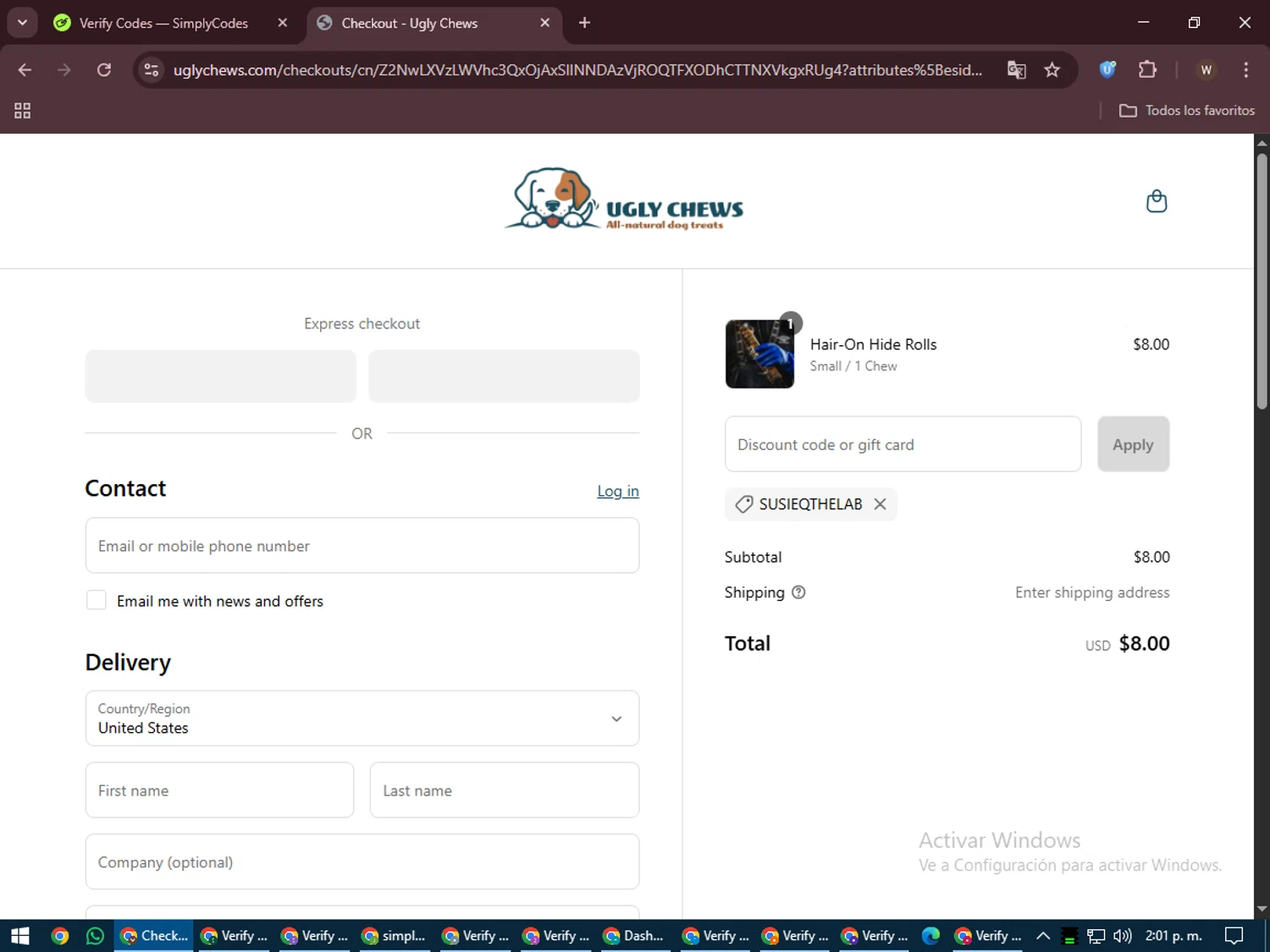Switch to the Dash... taskbar window
Image resolution: width=1270 pixels, height=952 pixels.
click(633, 936)
